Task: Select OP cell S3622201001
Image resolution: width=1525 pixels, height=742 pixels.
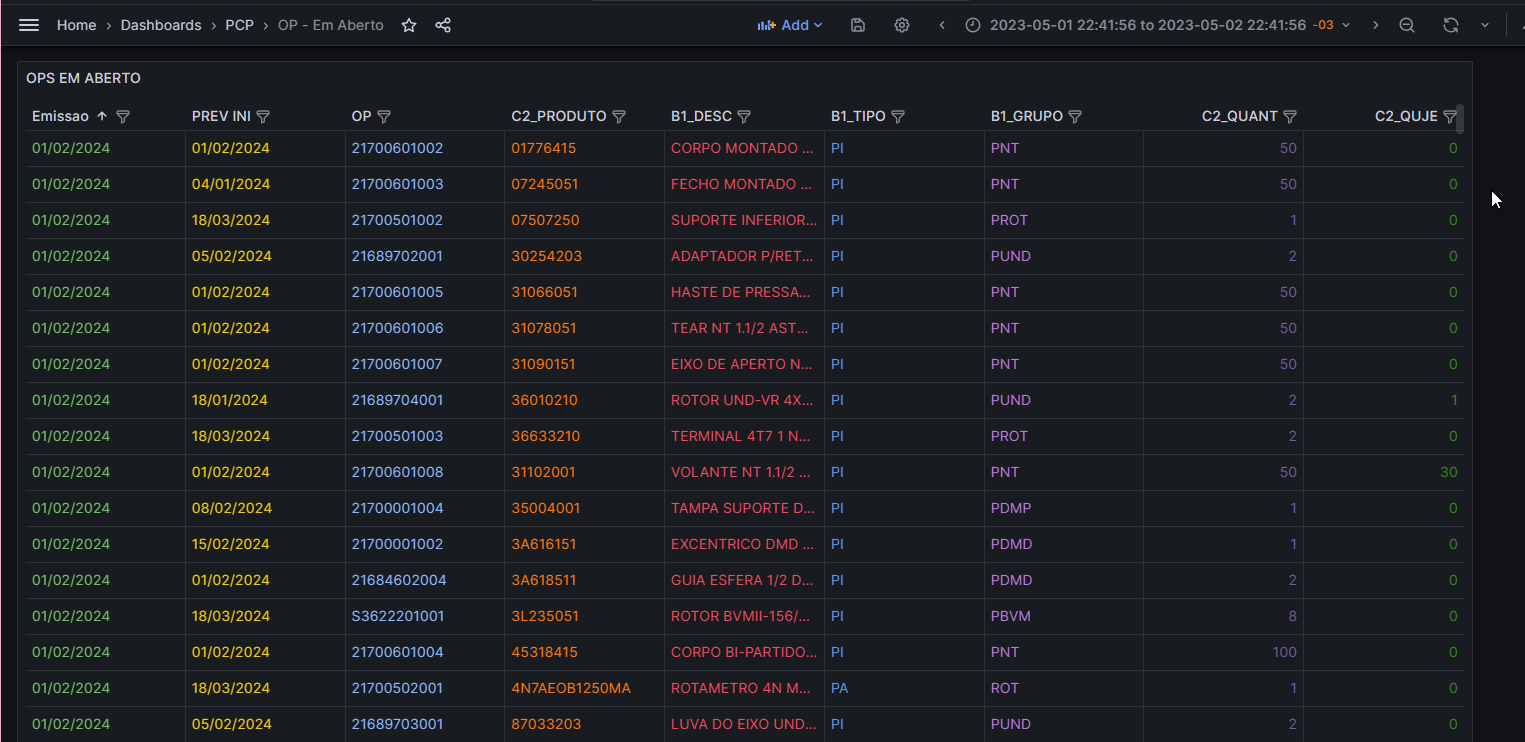Action: coord(398,616)
